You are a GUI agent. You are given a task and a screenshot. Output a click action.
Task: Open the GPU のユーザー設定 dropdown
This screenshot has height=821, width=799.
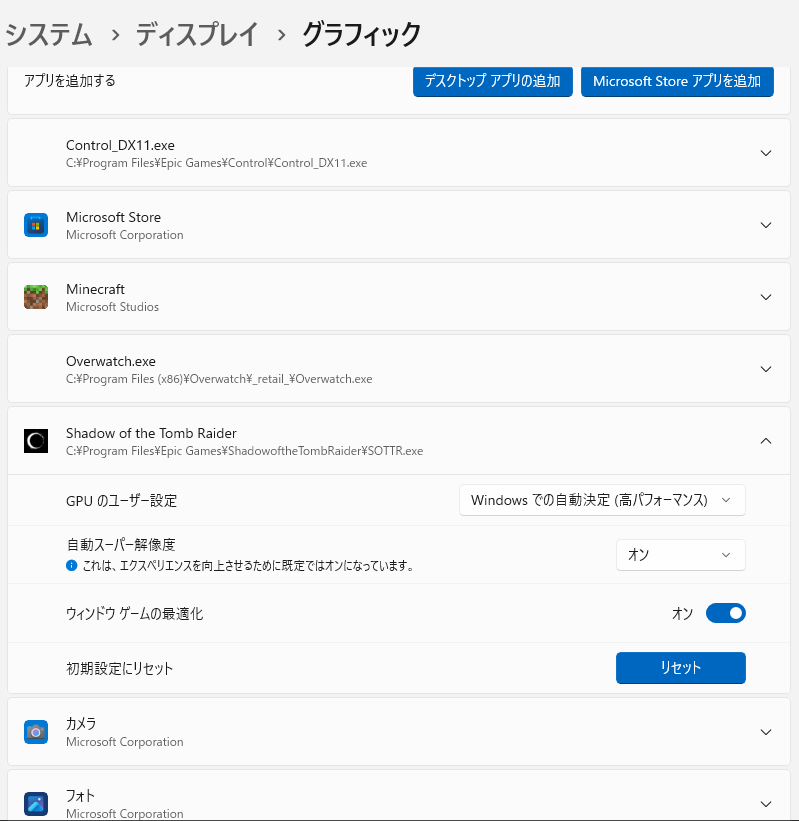pyautogui.click(x=602, y=500)
